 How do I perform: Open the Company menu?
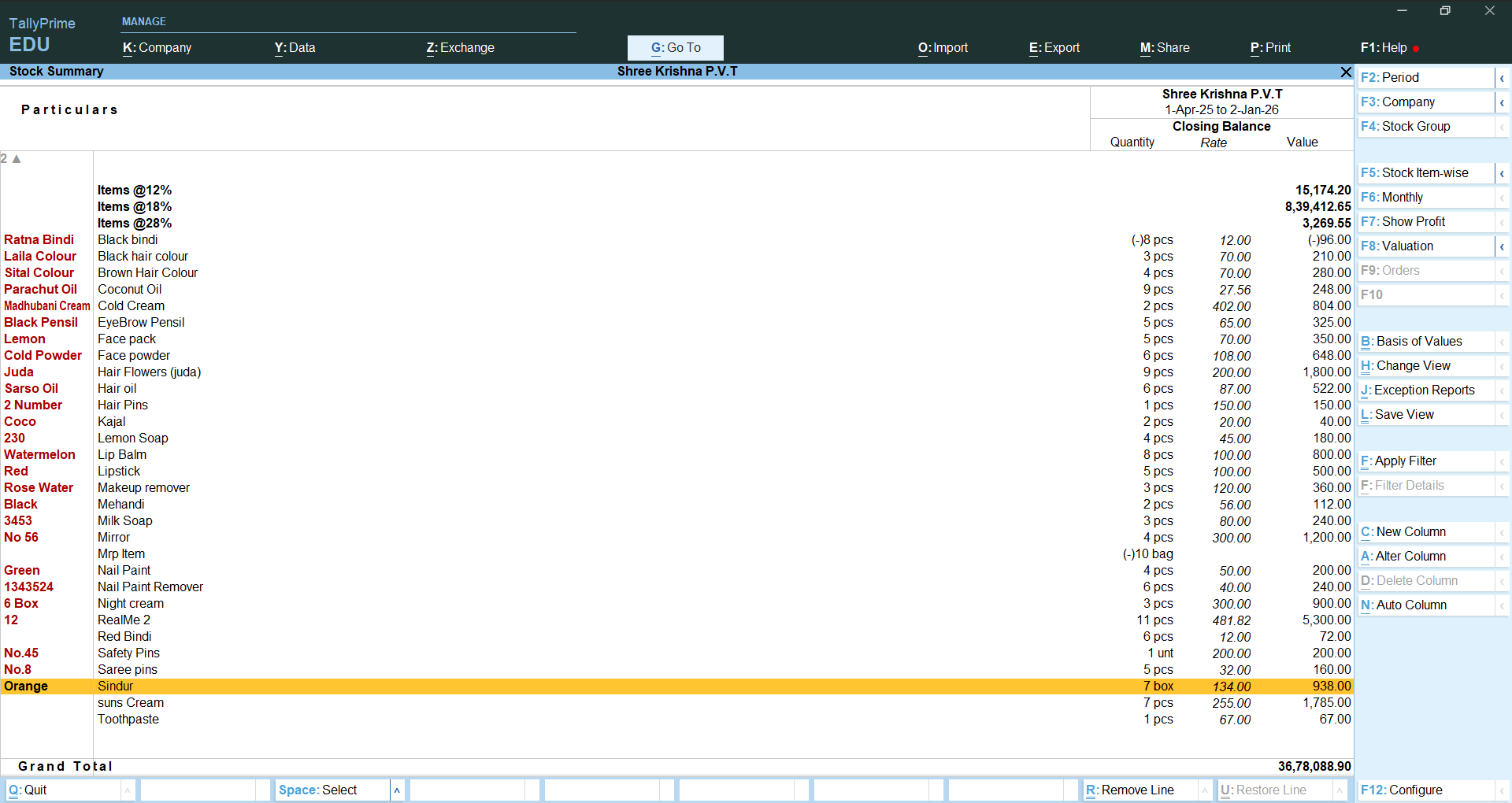[157, 48]
